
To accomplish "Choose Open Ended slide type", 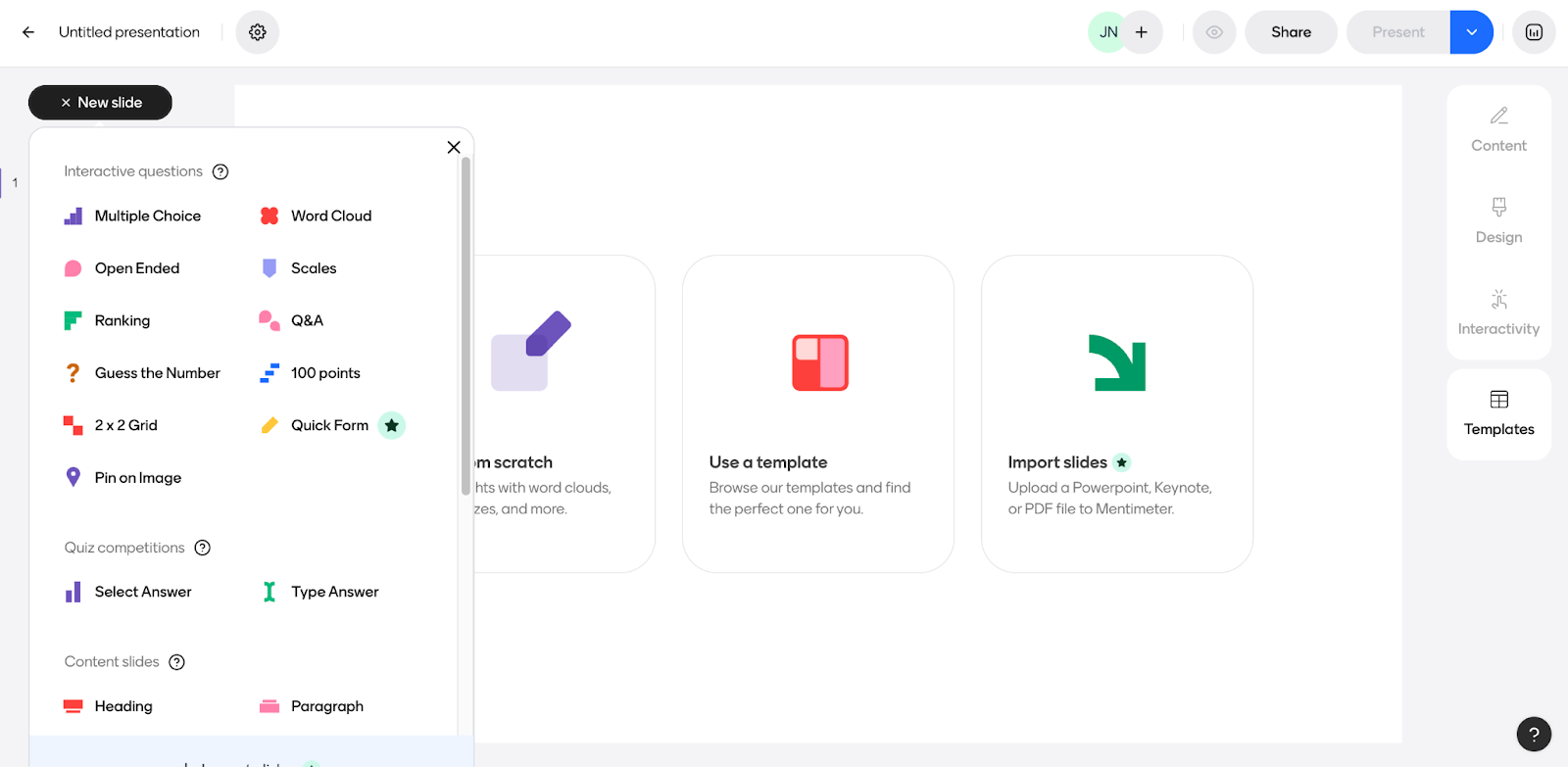I will (x=122, y=268).
